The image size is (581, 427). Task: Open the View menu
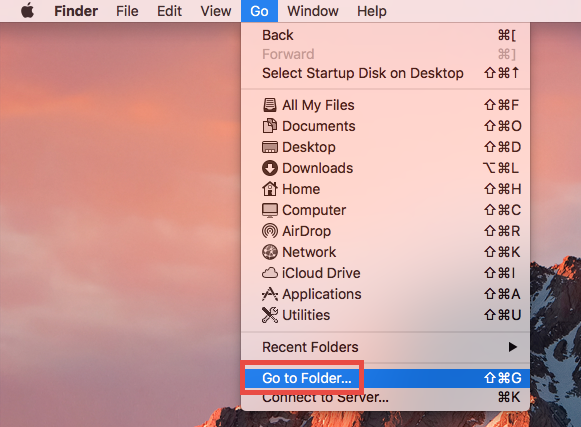point(216,11)
